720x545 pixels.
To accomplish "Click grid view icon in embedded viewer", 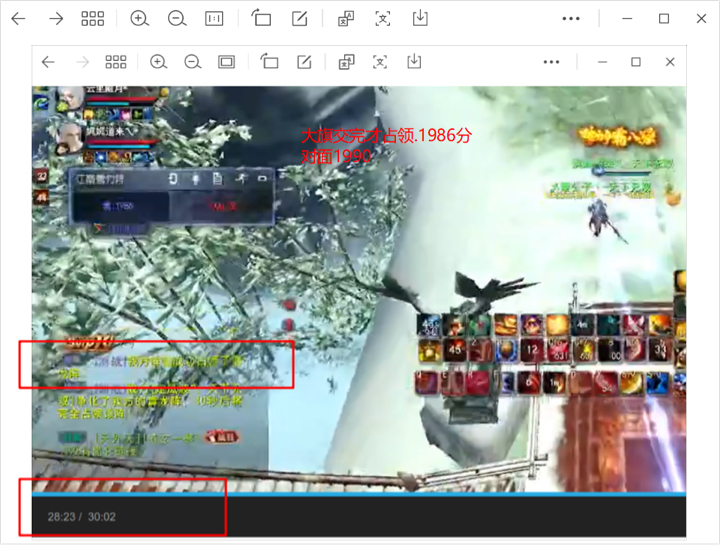I will (x=116, y=62).
